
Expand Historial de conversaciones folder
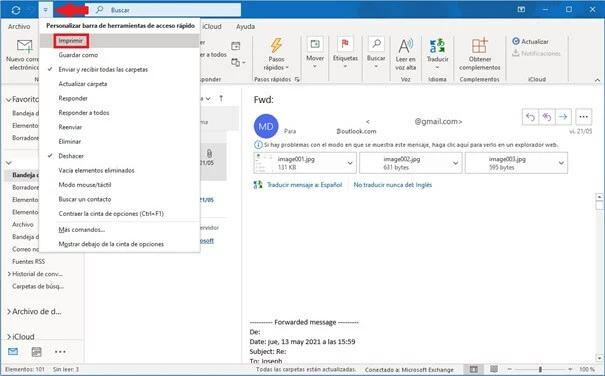(8, 274)
